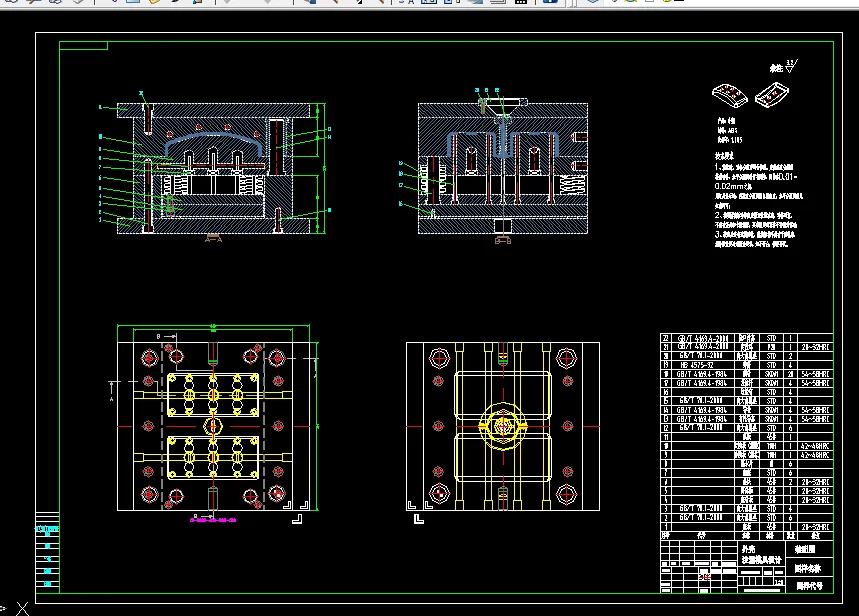Select the magenta text below the left plan view
Viewport: 859px width, 616px height.
point(213,520)
